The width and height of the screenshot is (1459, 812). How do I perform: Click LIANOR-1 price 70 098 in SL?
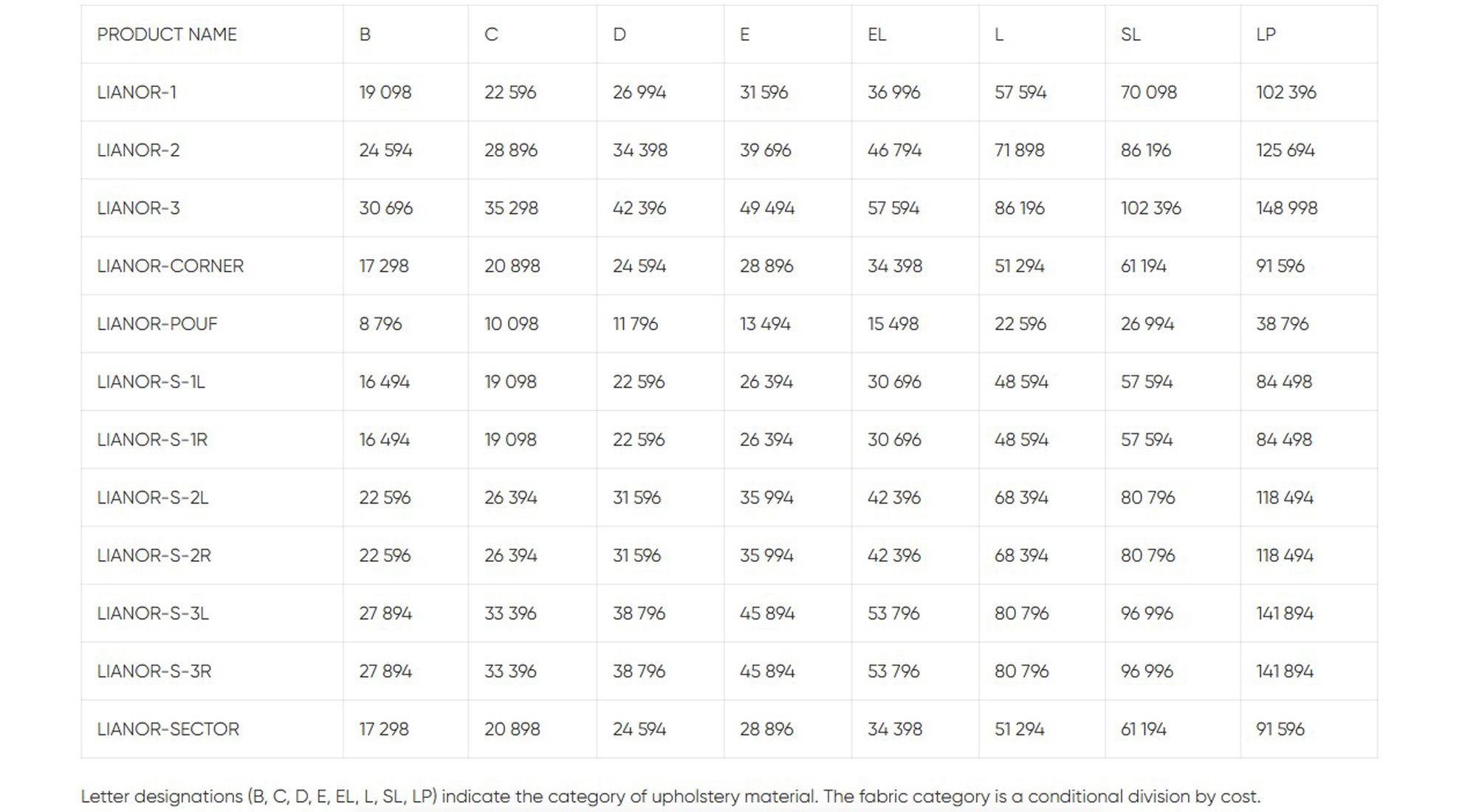[1148, 92]
